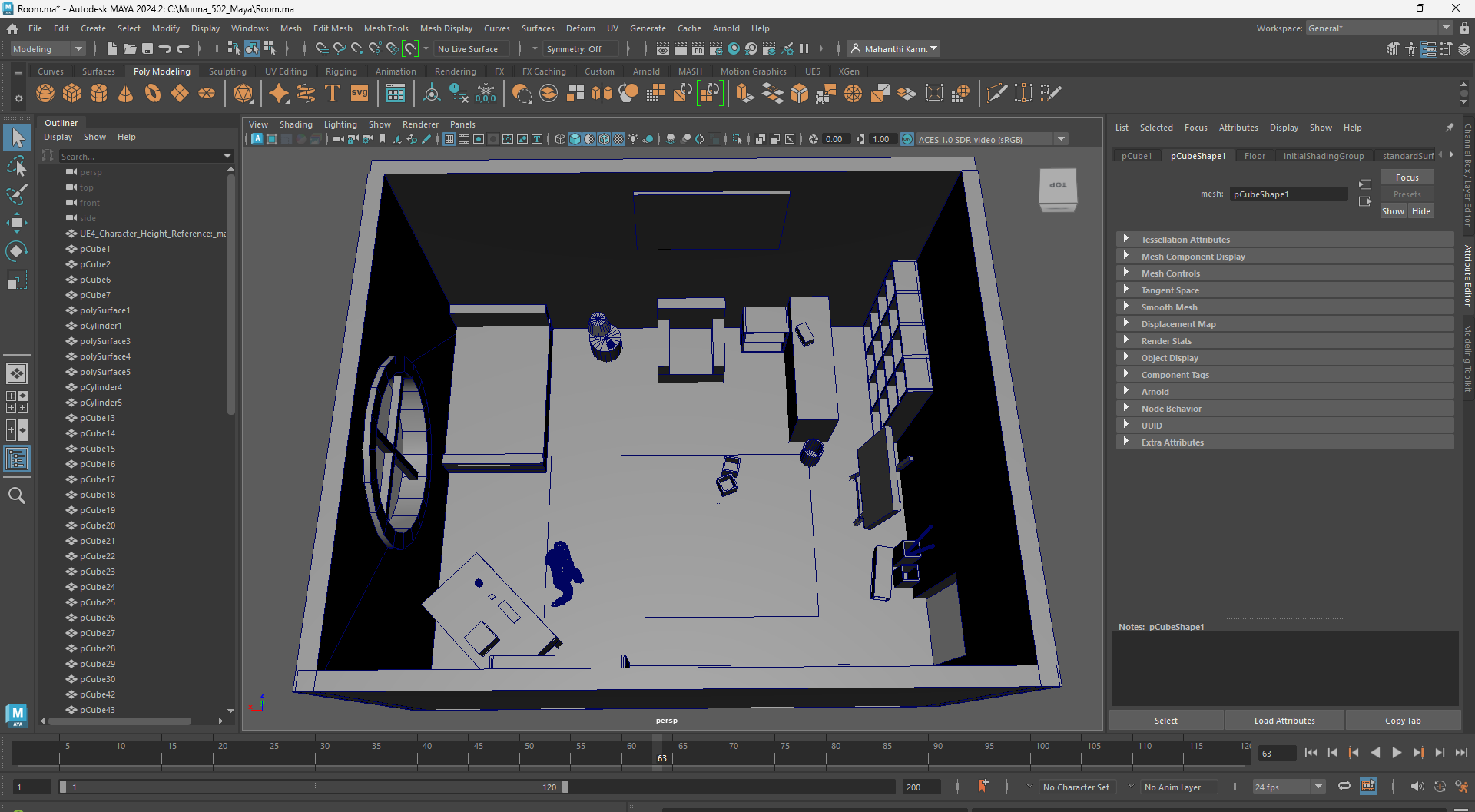The width and height of the screenshot is (1475, 812).
Task: Switch to the Rigging shelf tab
Action: click(341, 71)
